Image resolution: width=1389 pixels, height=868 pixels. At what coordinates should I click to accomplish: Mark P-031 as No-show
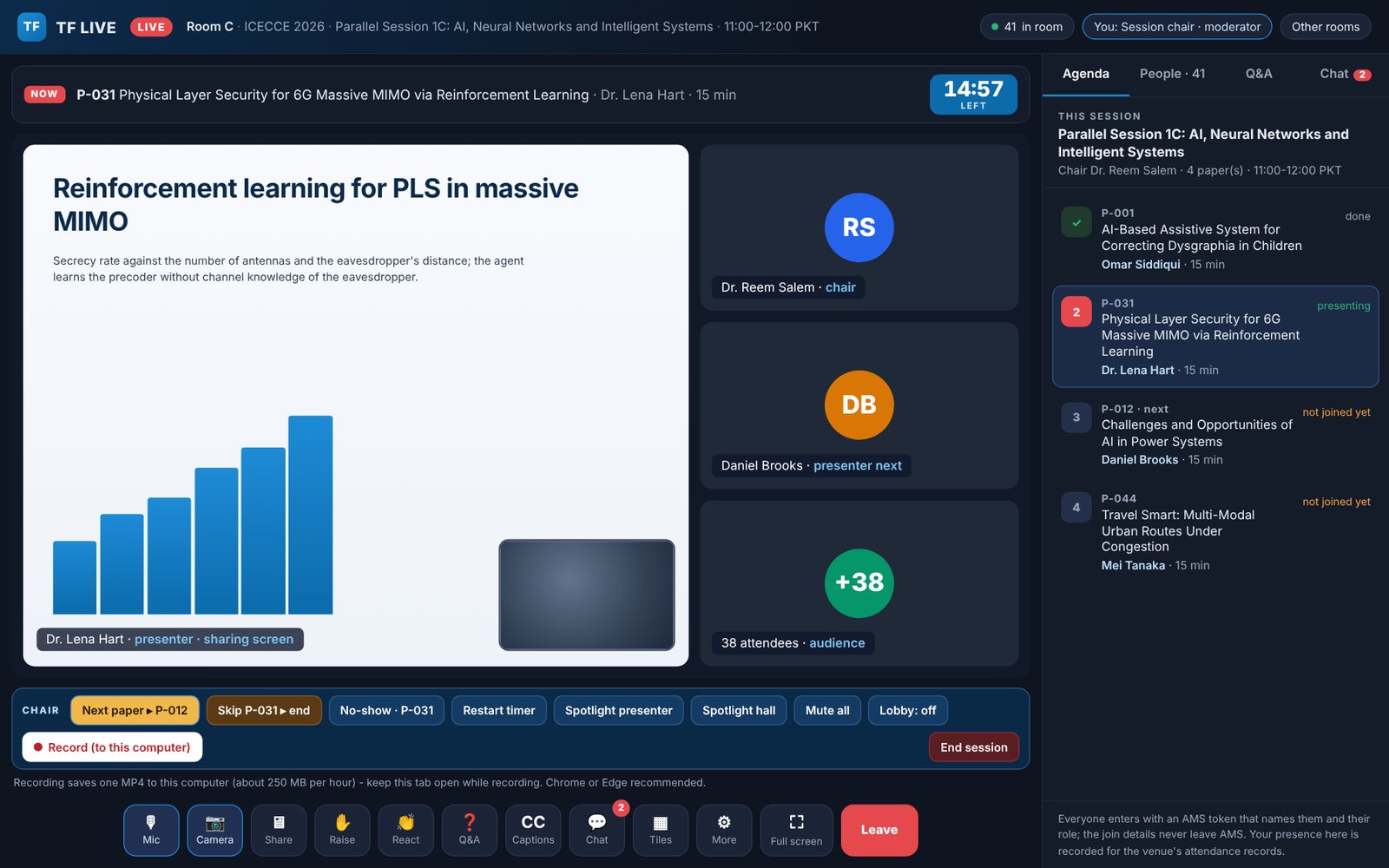(x=387, y=710)
